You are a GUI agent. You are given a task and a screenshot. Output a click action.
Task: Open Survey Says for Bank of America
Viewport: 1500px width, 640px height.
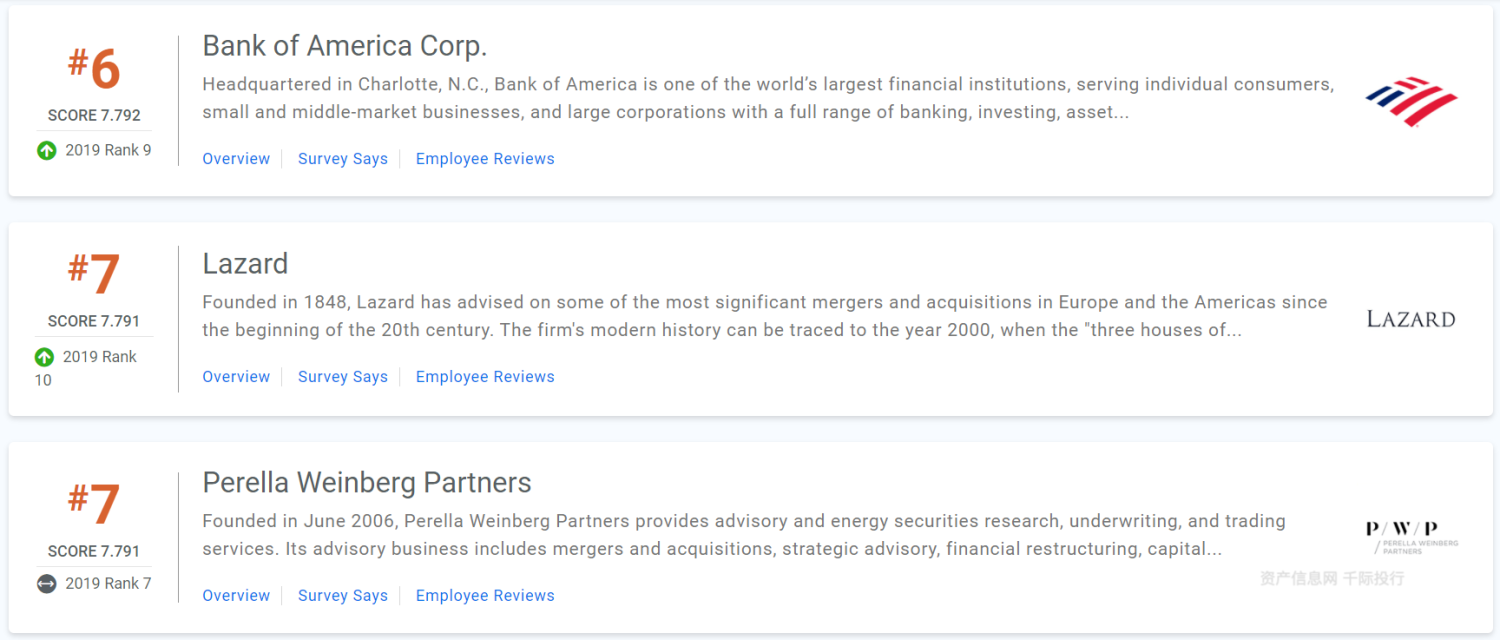[343, 159]
